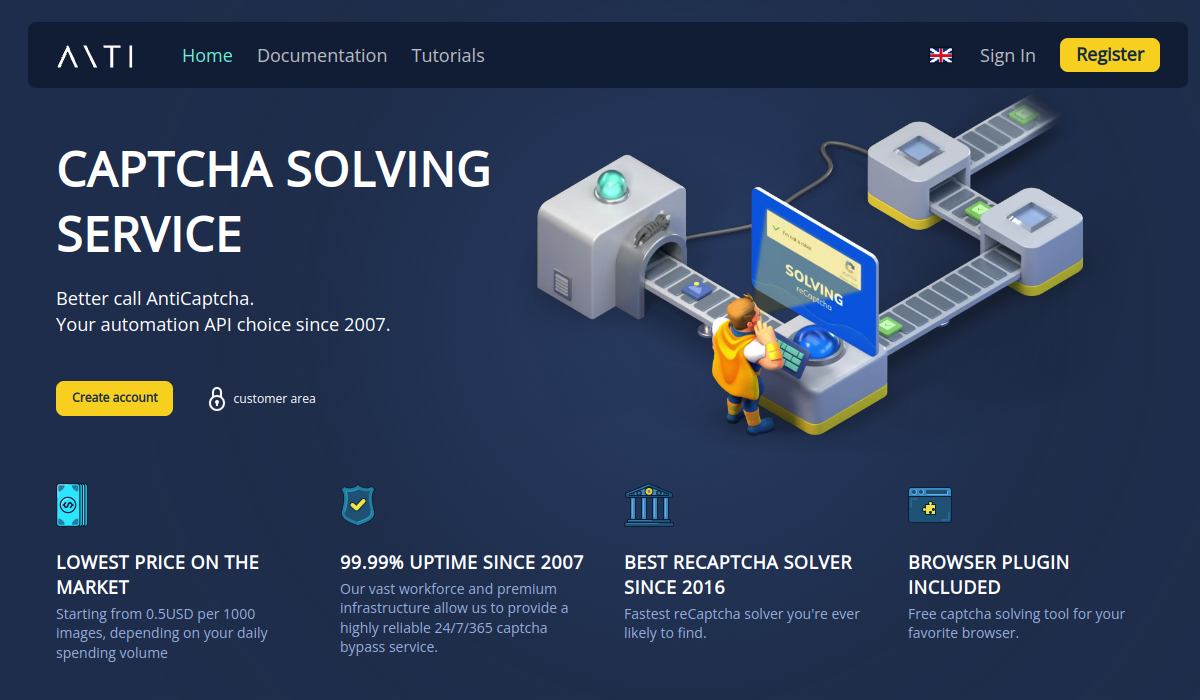This screenshot has height=700, width=1200.
Task: Click the Captcha Solving Service headline
Action: 274,201
